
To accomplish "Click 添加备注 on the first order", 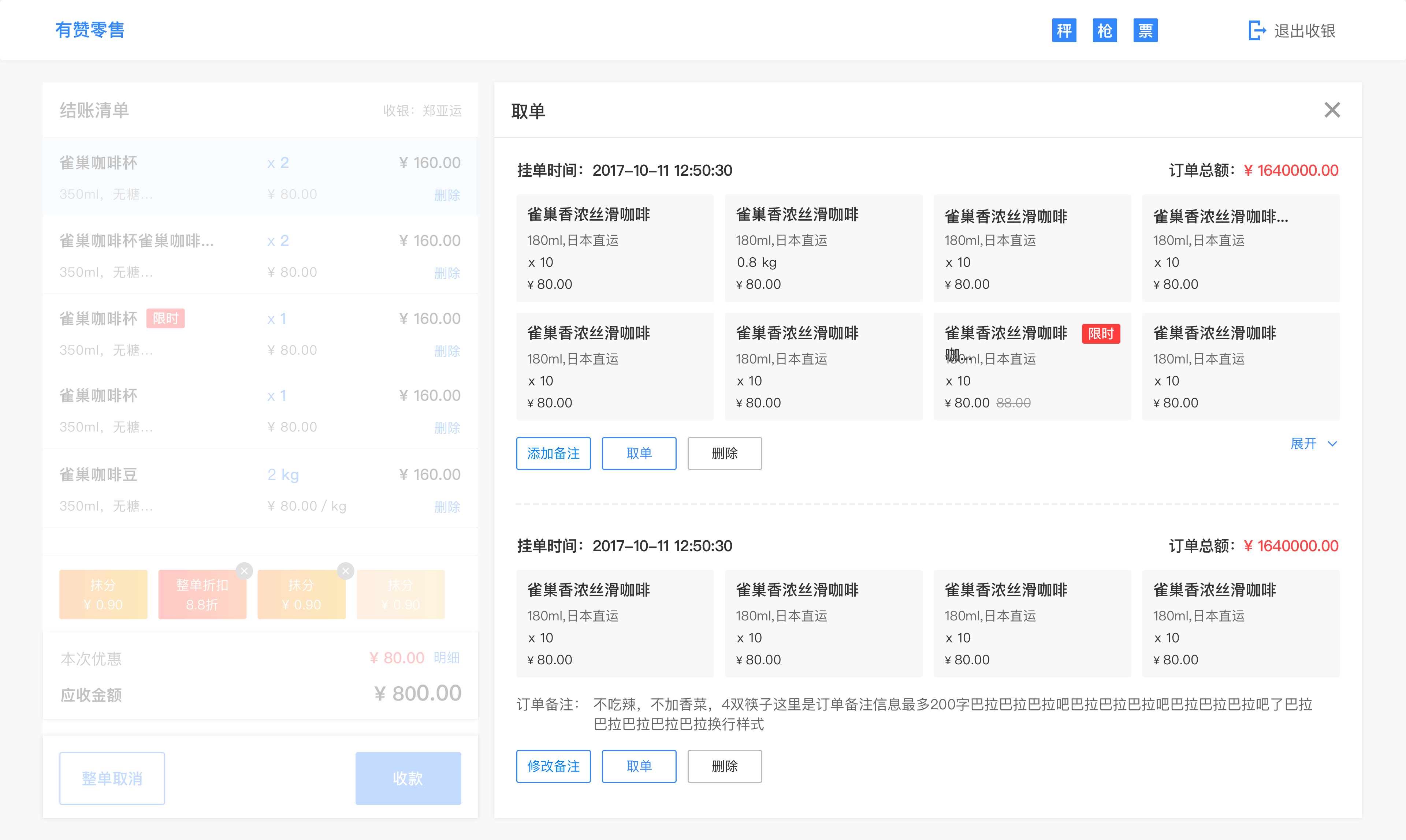I will click(x=553, y=453).
